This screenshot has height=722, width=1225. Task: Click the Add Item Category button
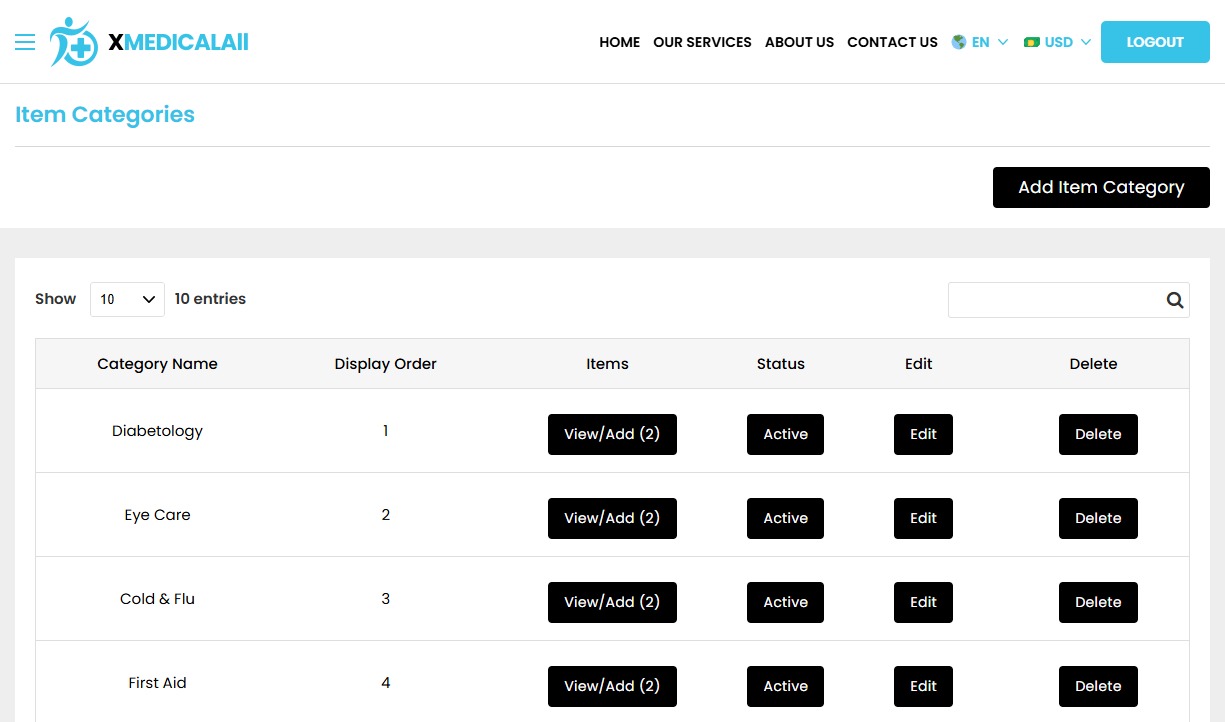coord(1101,187)
